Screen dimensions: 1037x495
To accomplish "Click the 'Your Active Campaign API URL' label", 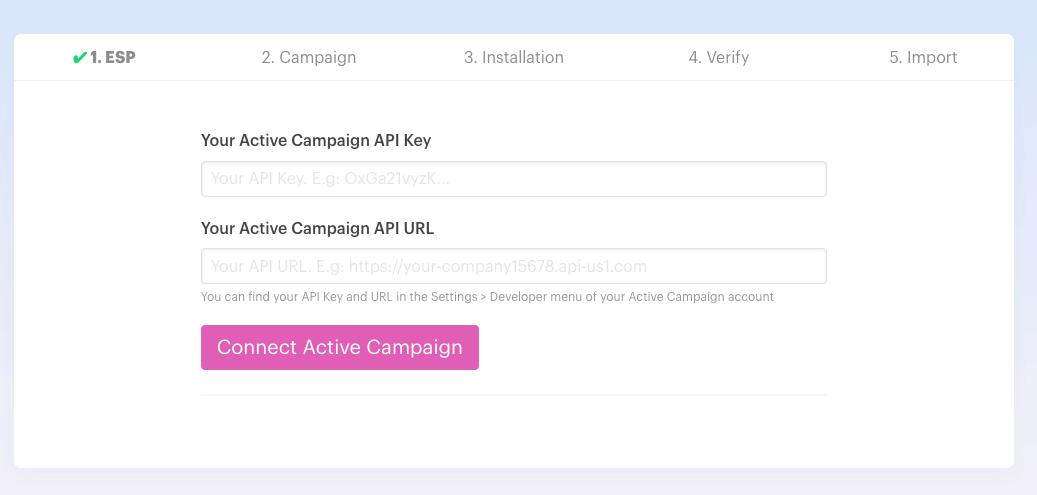I will (x=317, y=228).
